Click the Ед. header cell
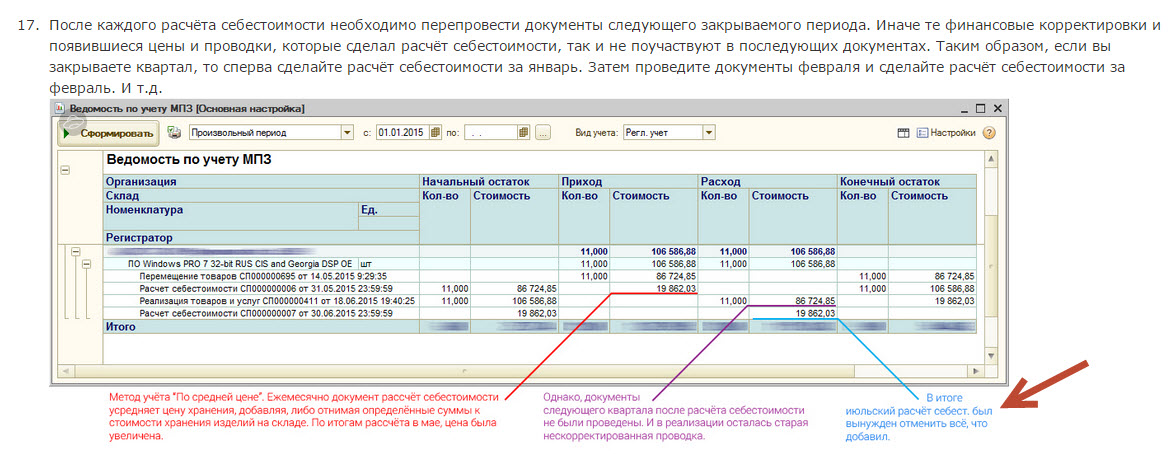The width and height of the screenshot is (1172, 454). click(x=389, y=209)
